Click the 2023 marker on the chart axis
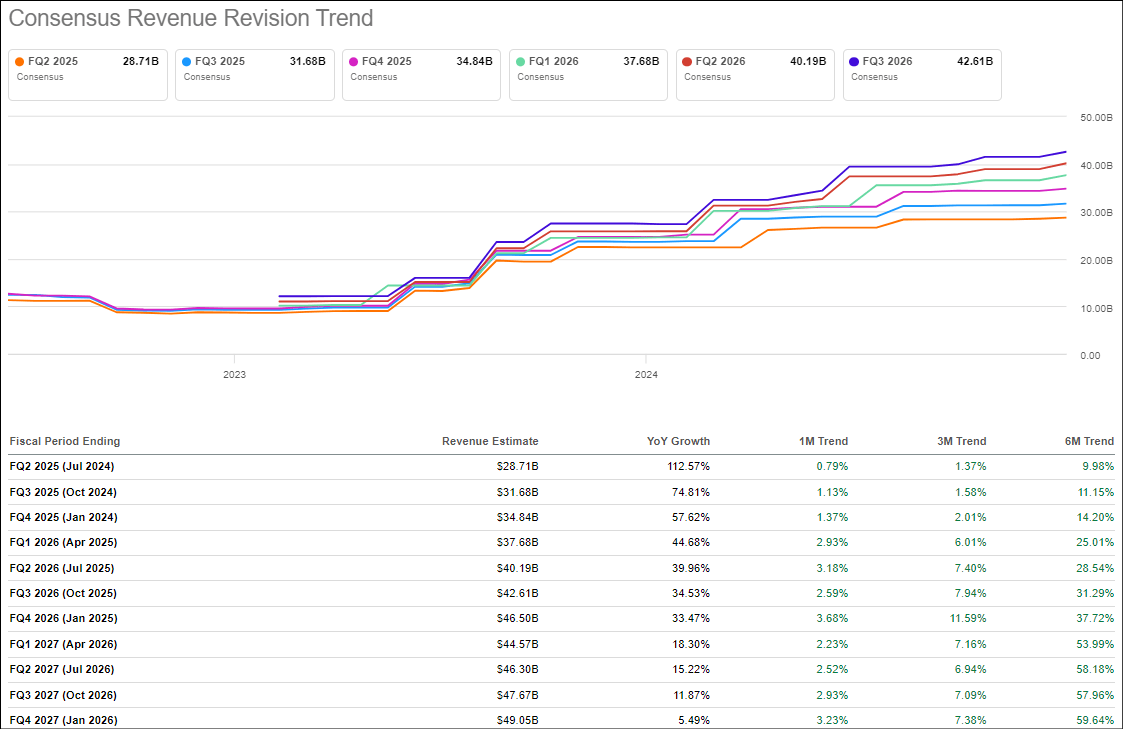This screenshot has height=729, width=1123. click(x=234, y=375)
